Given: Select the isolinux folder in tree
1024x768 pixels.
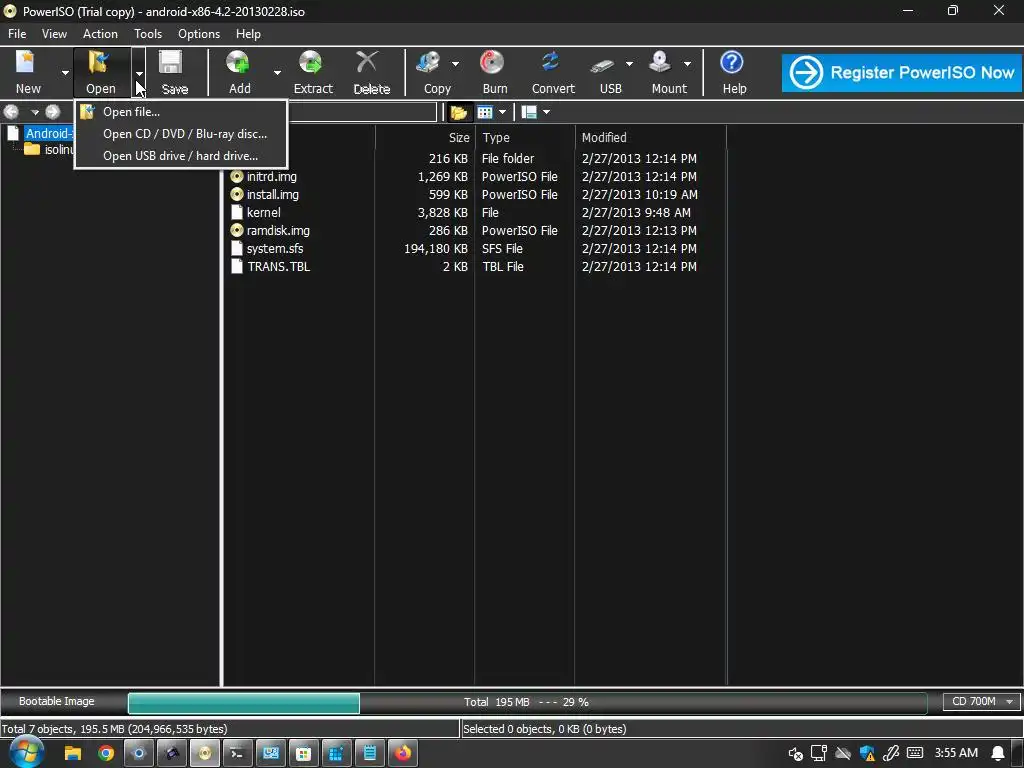Looking at the screenshot, I should (59, 150).
